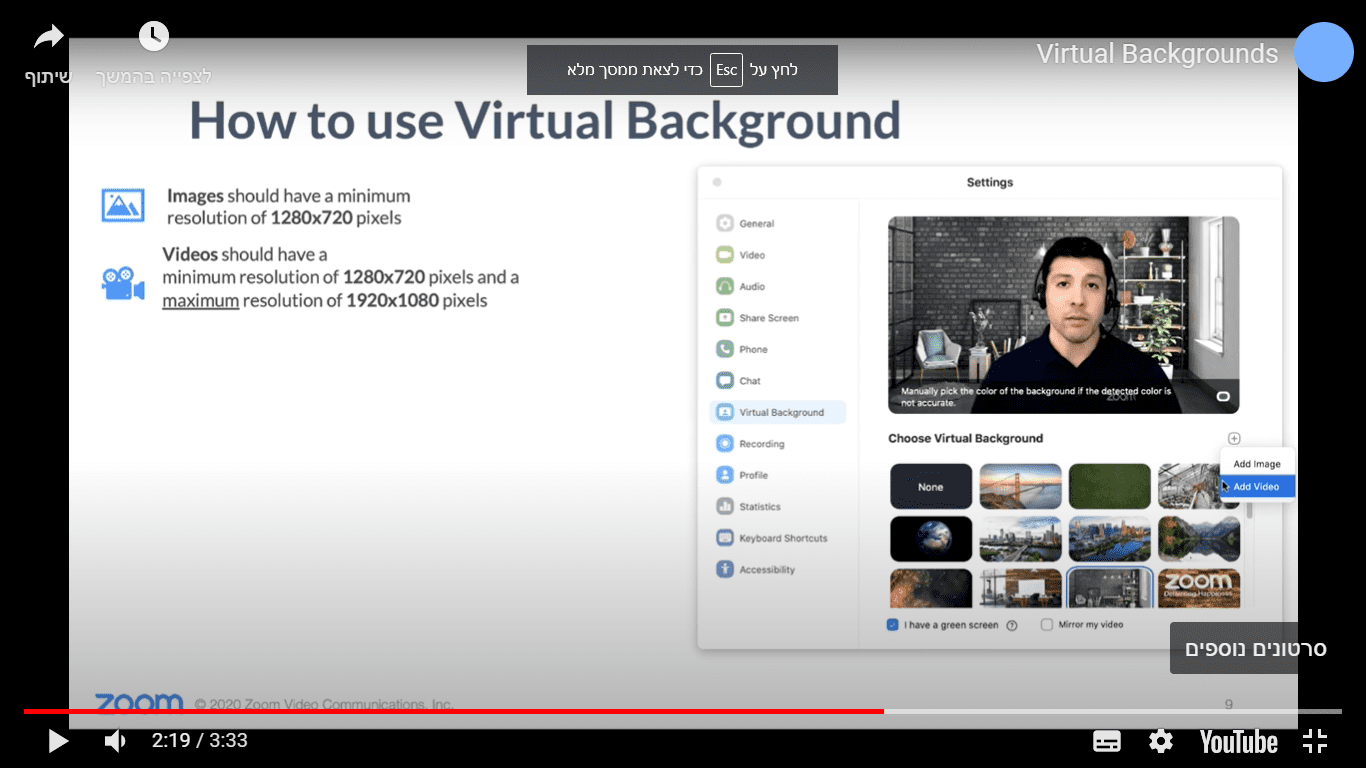
Task: Open the Virtual Backgrounds video title link
Action: tap(1157, 54)
